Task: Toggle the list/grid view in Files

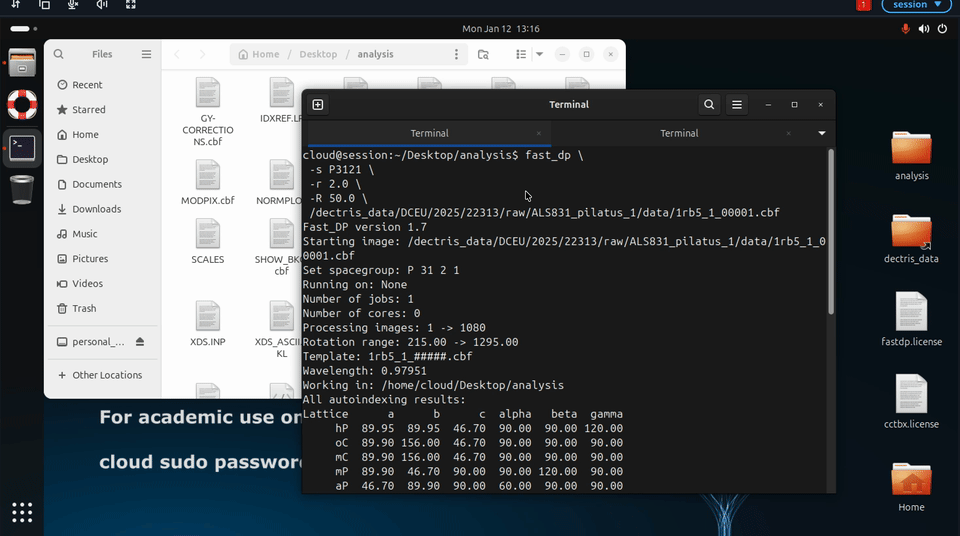Action: [520, 54]
